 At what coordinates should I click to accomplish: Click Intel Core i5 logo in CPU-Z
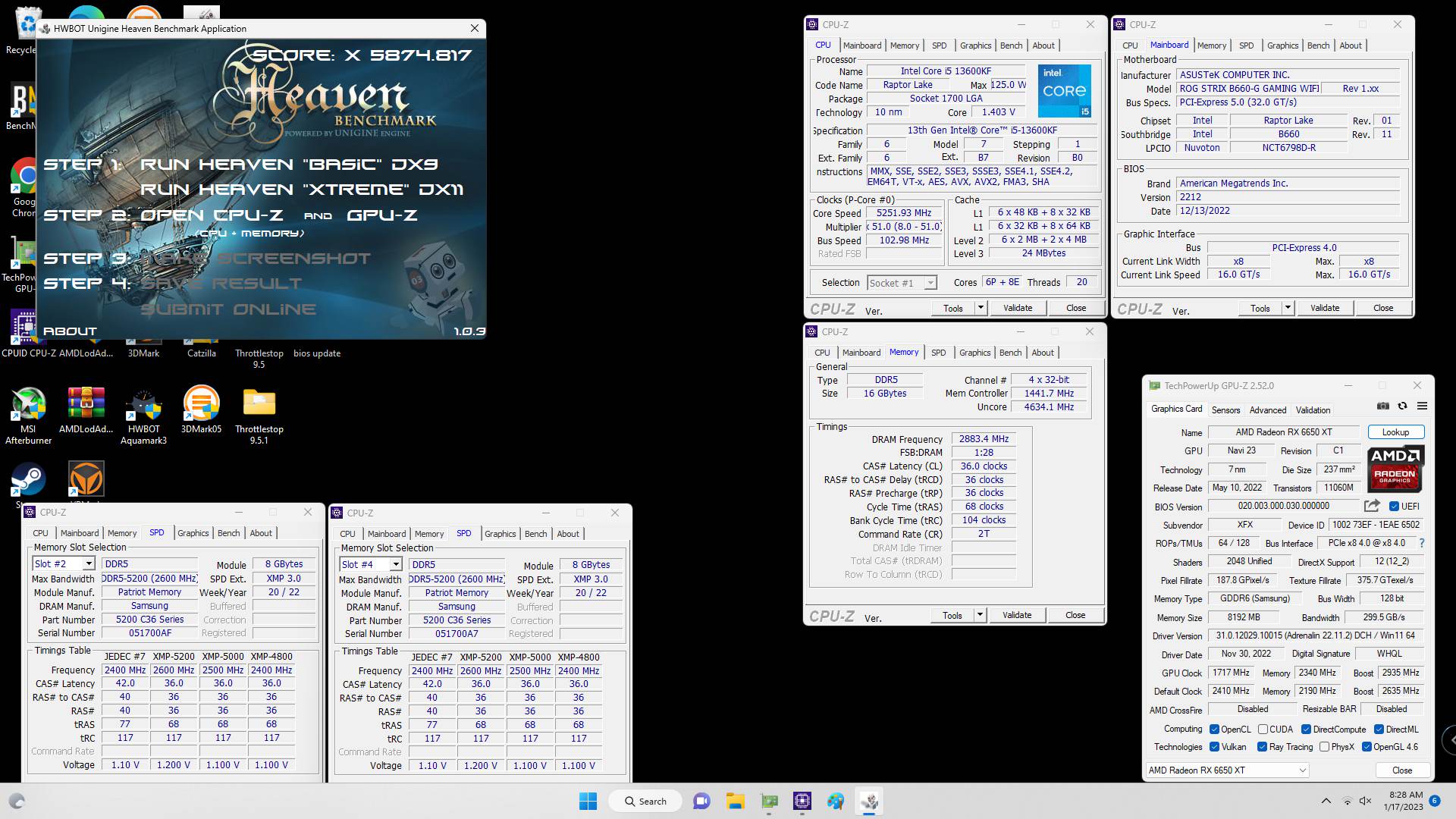pos(1064,90)
